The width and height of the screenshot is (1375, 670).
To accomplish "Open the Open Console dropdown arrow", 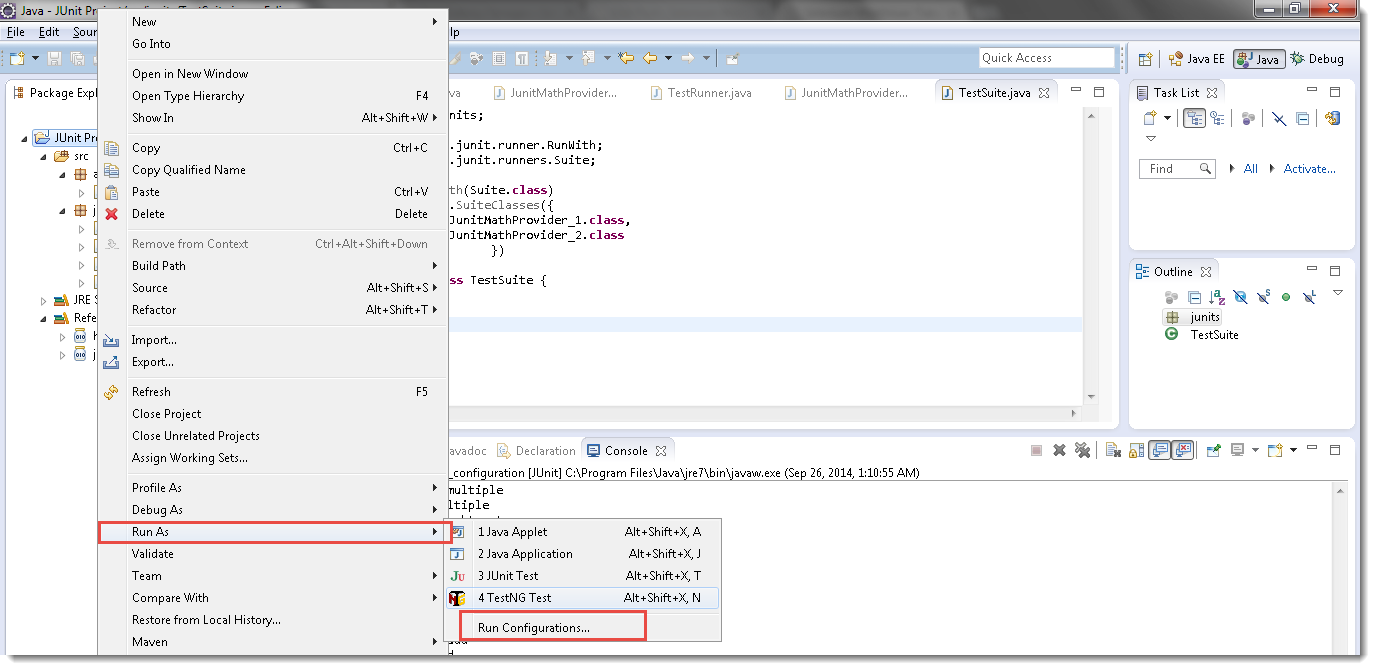I will tap(1293, 451).
